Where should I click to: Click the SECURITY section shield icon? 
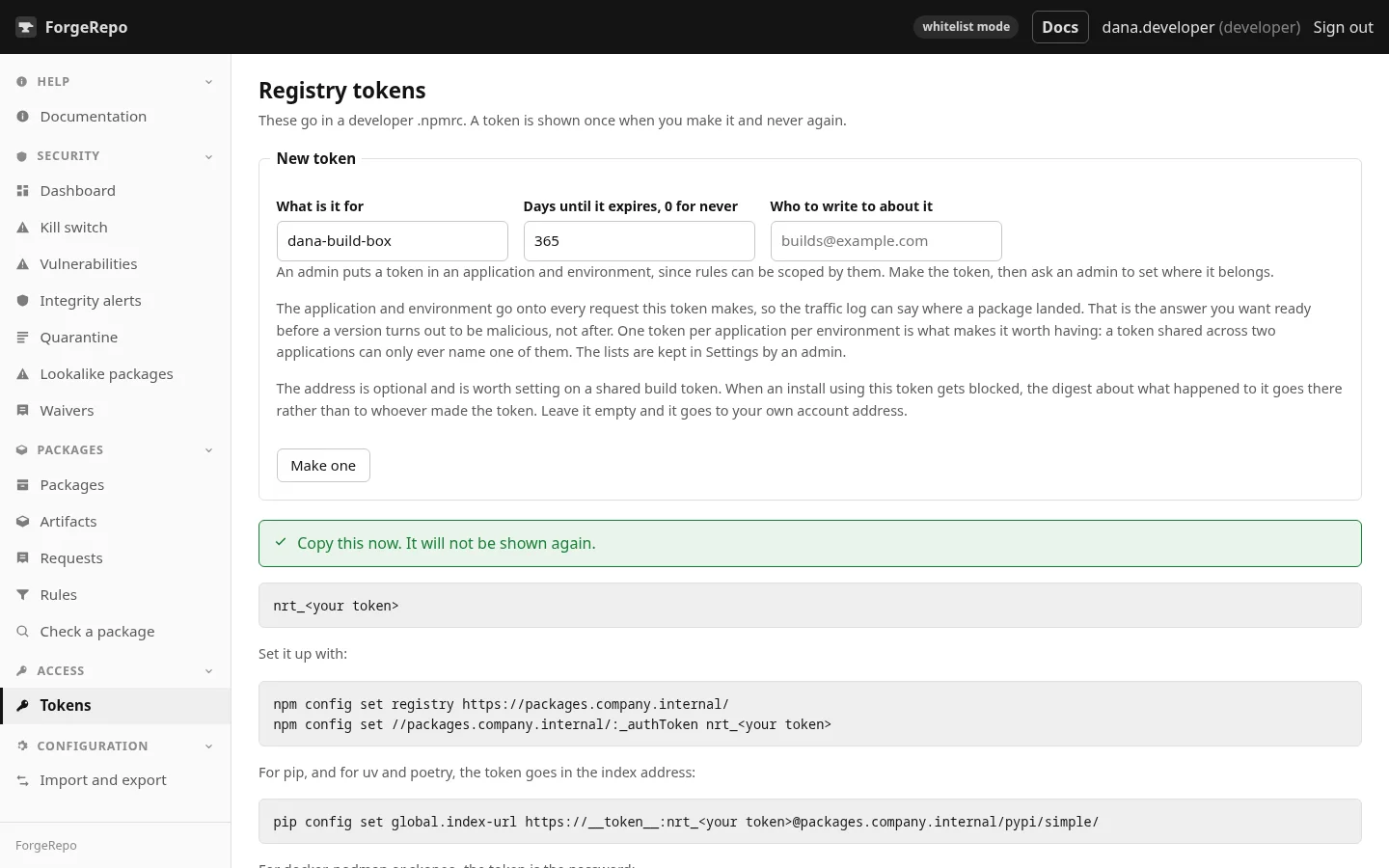coord(21,156)
